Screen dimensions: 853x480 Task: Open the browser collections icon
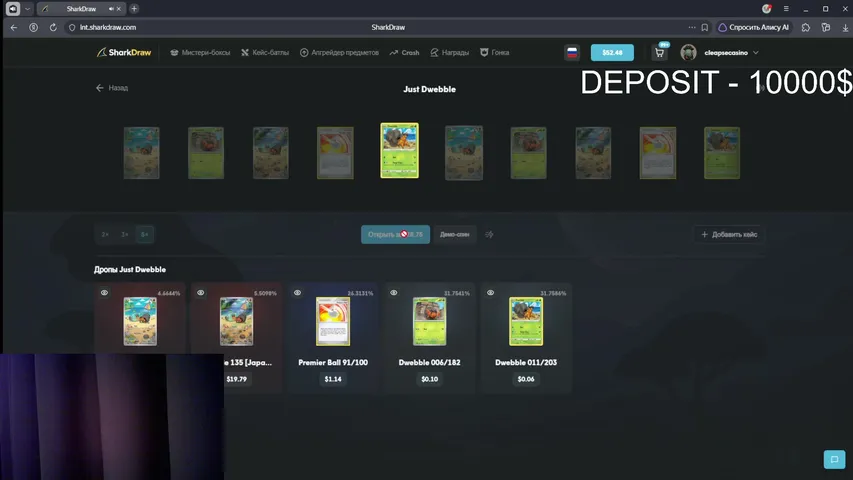click(x=826, y=27)
